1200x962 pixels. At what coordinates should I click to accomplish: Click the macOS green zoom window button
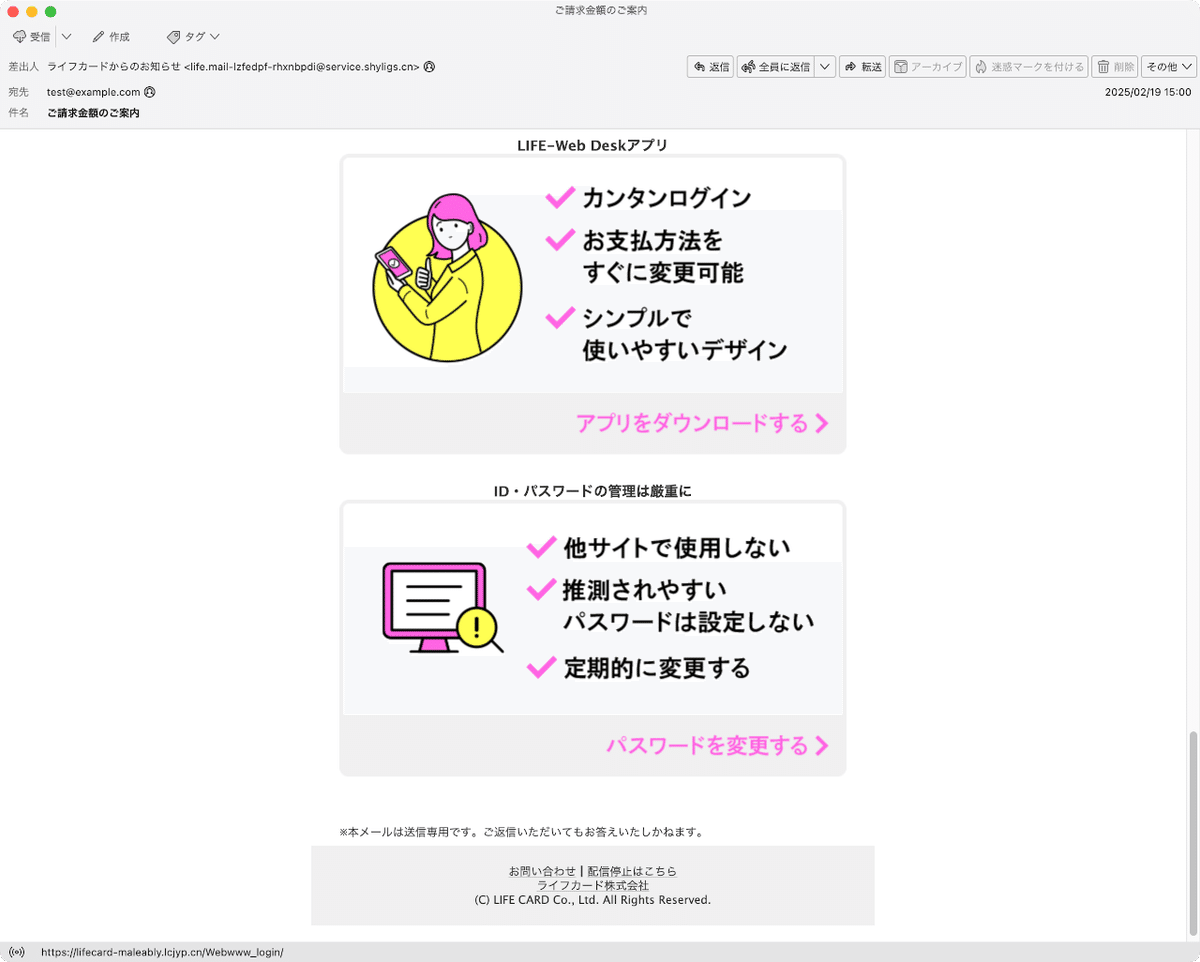pos(51,11)
